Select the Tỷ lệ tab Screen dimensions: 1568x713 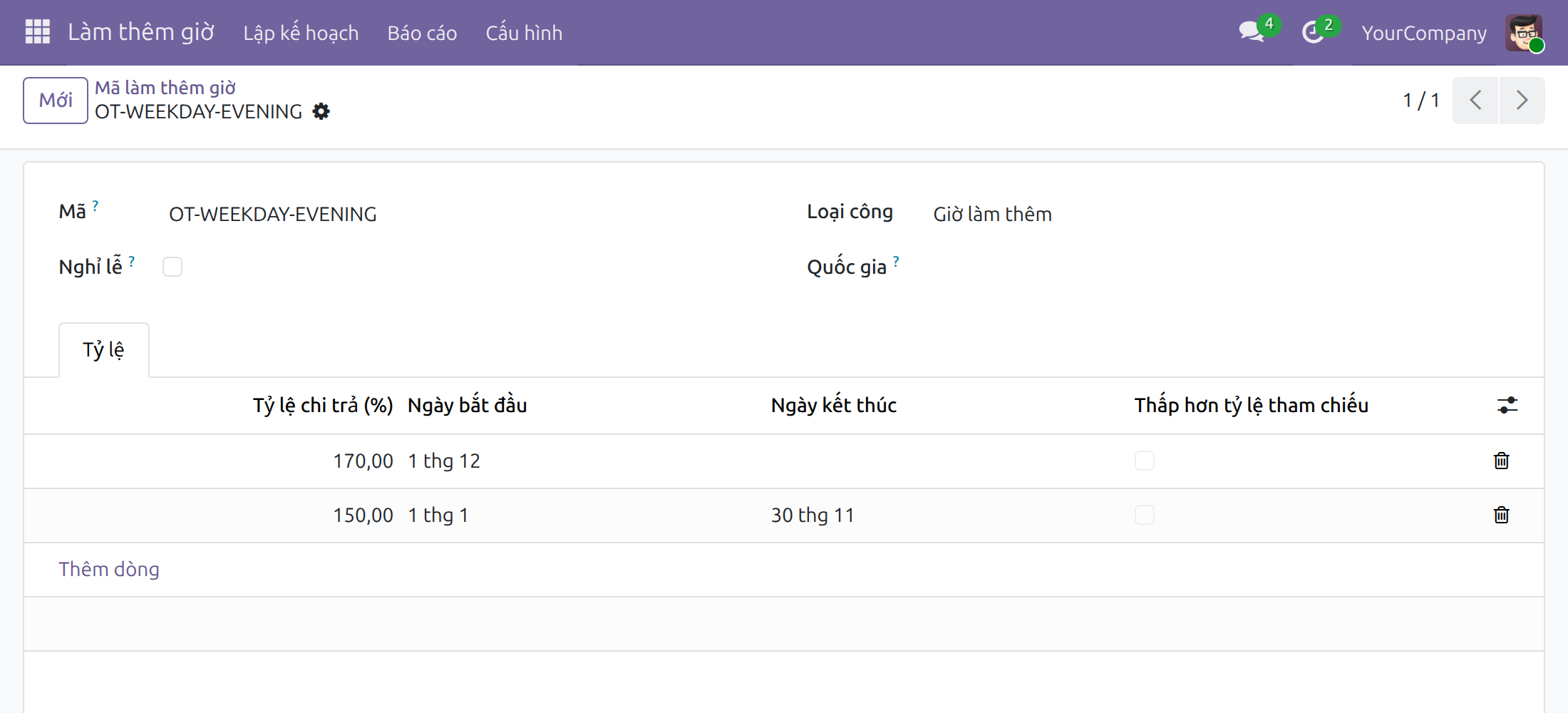pos(104,350)
